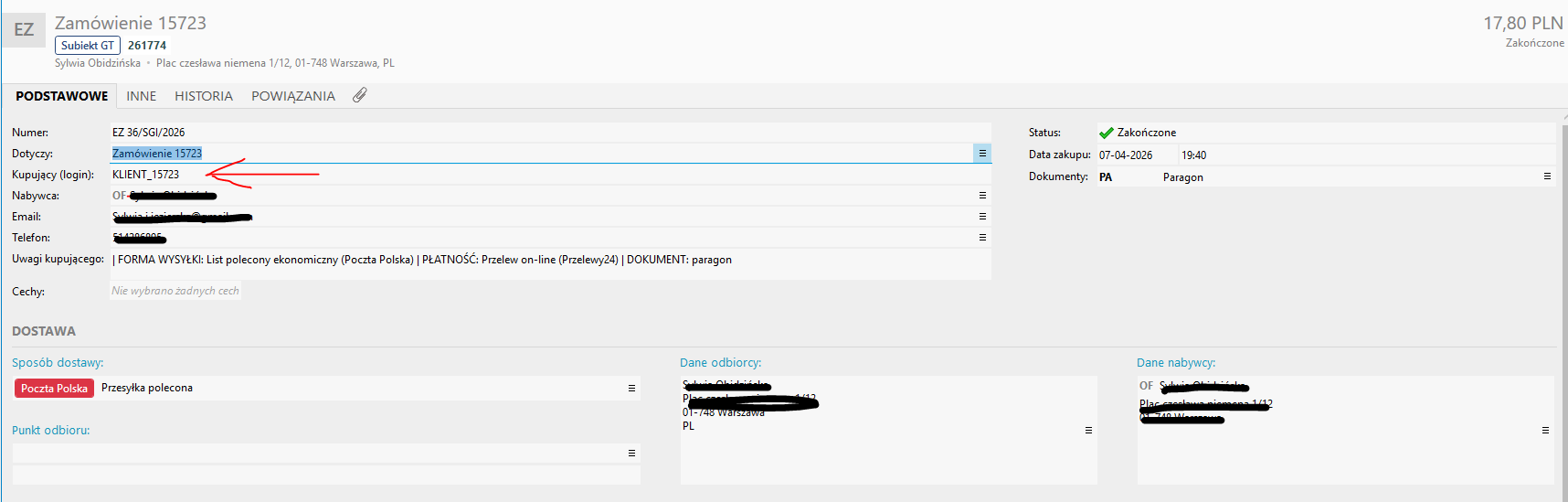Open Dane nabywcy menu icon
Screen dimensions: 1568x502
click(1545, 431)
